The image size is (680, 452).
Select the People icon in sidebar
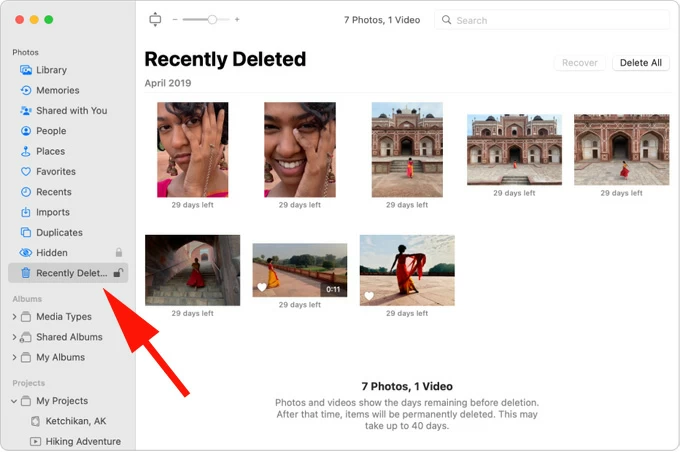coord(26,131)
